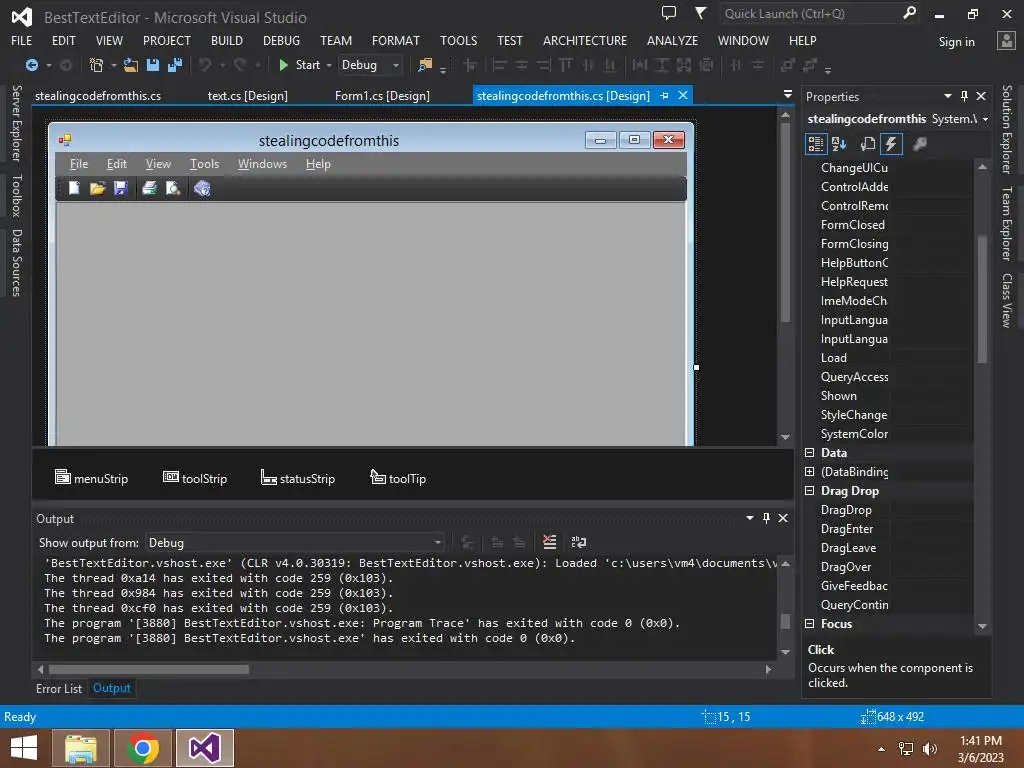Open the FILE menu of Visual Studio

click(22, 40)
